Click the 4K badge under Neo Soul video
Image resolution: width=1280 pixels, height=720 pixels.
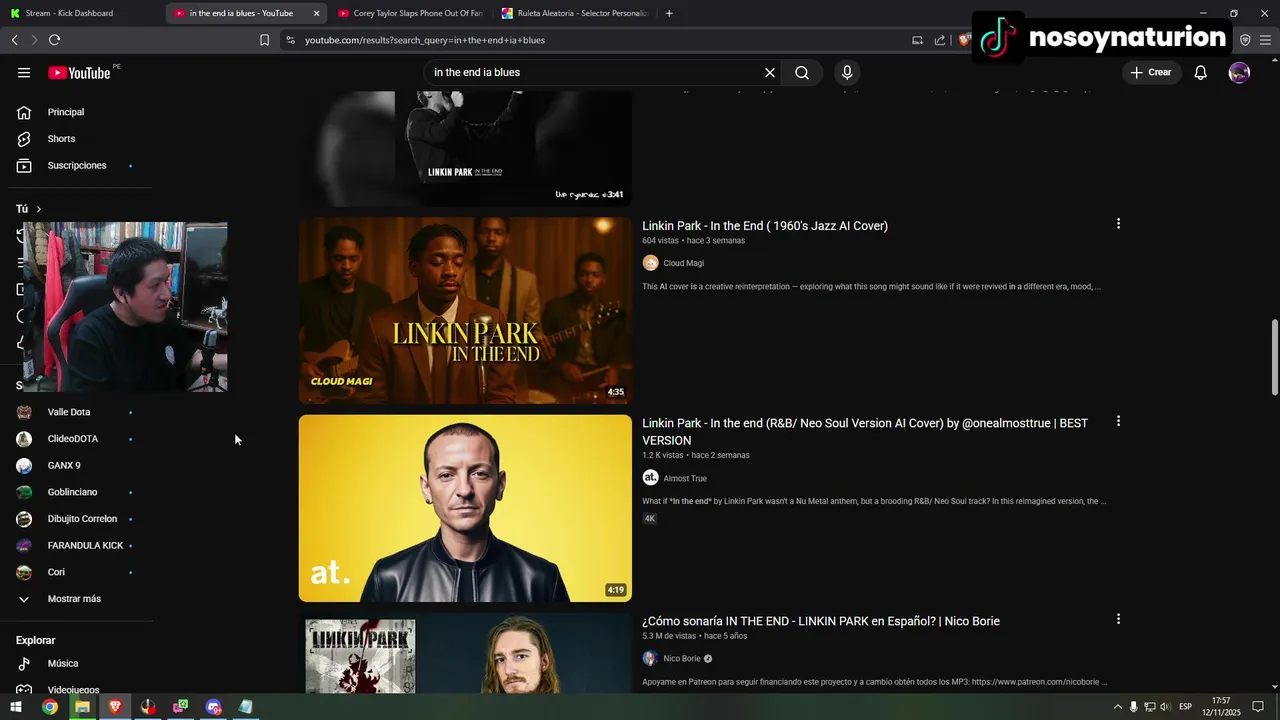coord(649,519)
